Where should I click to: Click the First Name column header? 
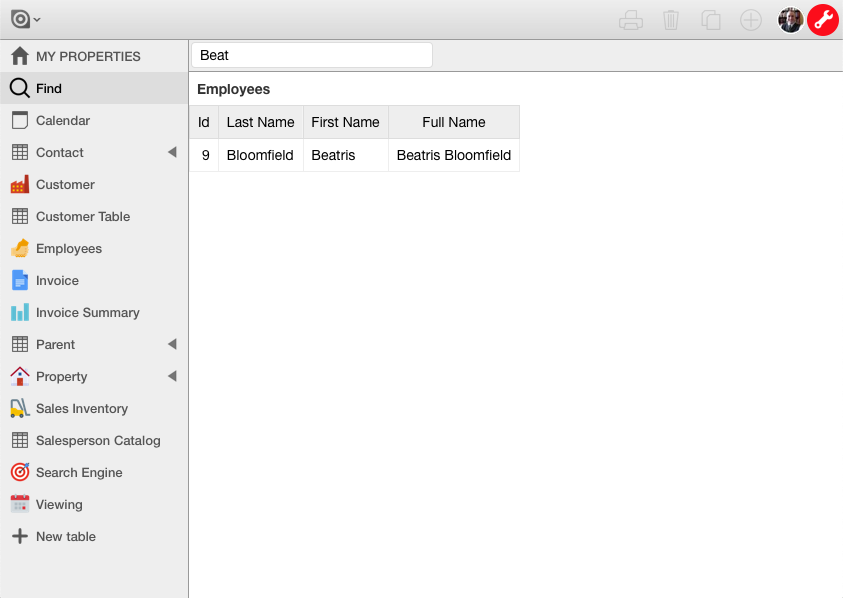346,122
